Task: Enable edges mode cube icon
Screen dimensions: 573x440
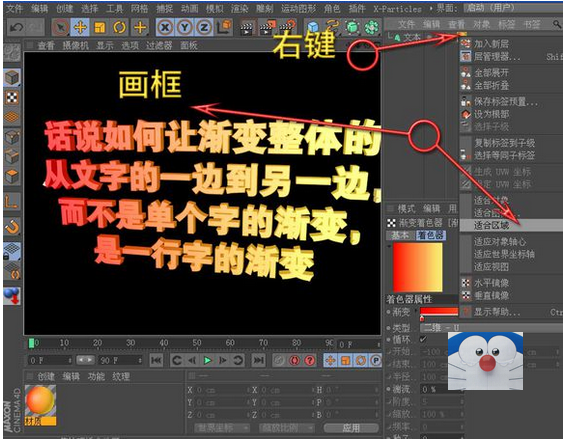Action: (x=12, y=157)
